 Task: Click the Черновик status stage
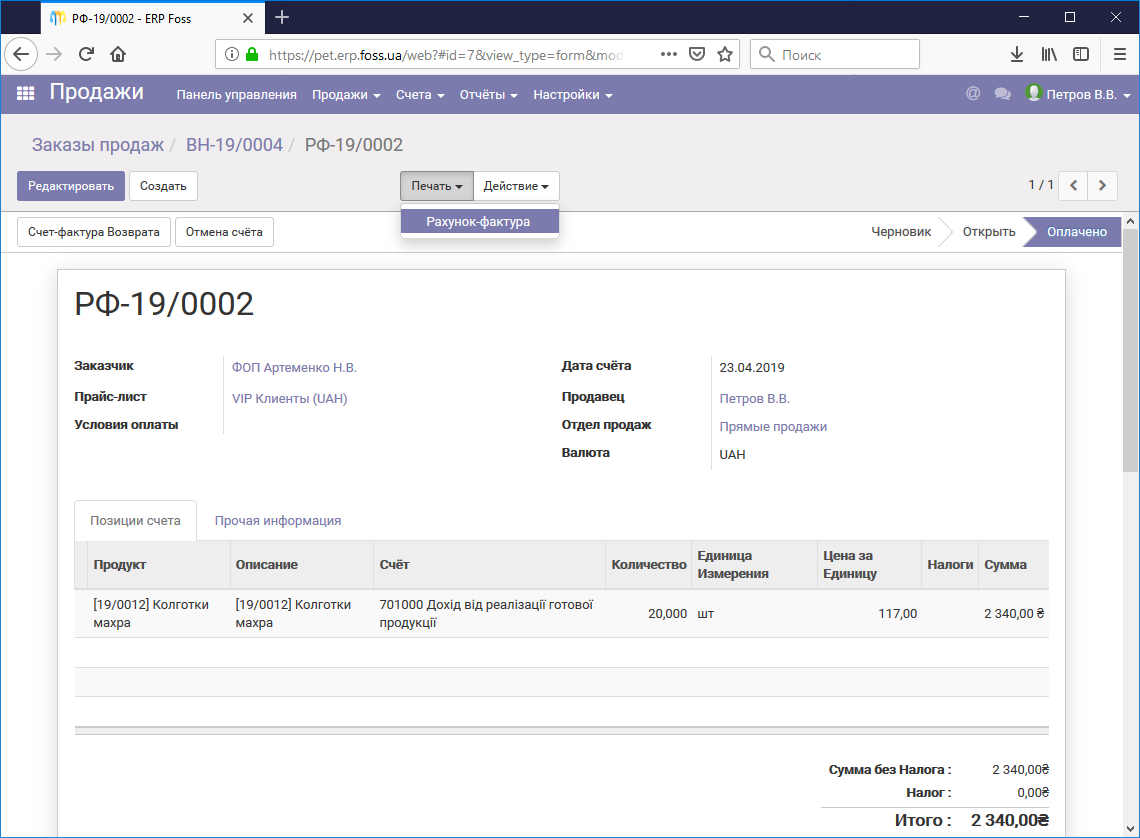pyautogui.click(x=901, y=232)
